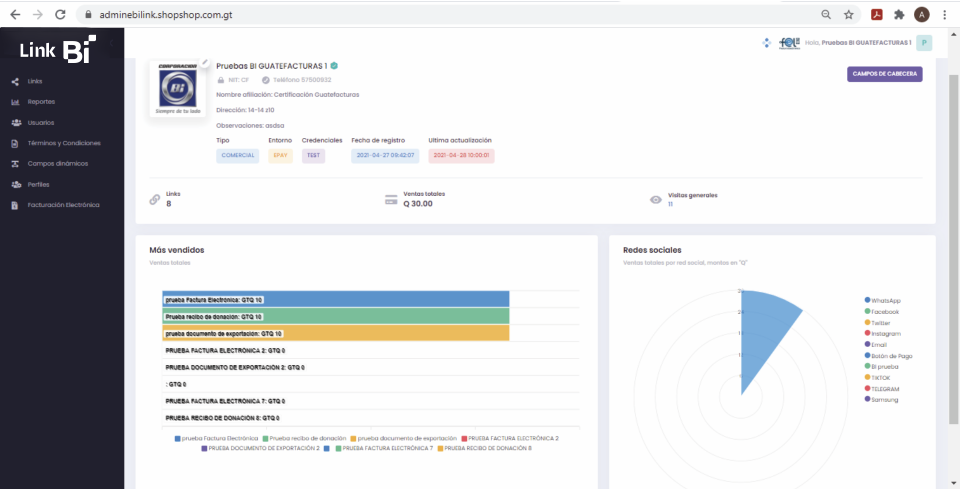Click the FEL logo in header

click(789, 43)
